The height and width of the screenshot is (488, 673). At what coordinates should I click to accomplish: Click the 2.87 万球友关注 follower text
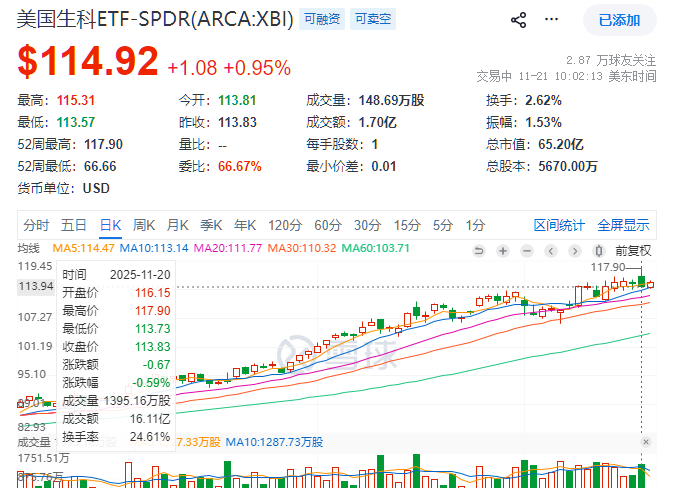(x=611, y=60)
